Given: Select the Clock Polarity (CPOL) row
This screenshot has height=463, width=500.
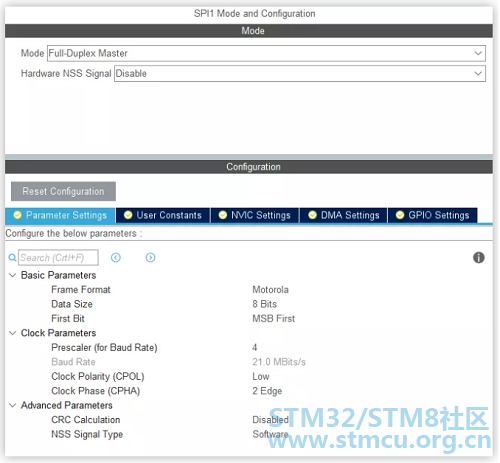Looking at the screenshot, I should [x=248, y=376].
